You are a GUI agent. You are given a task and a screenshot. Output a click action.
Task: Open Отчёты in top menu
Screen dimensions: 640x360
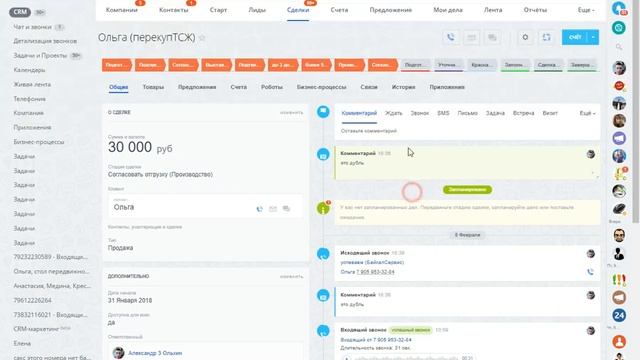(x=535, y=10)
